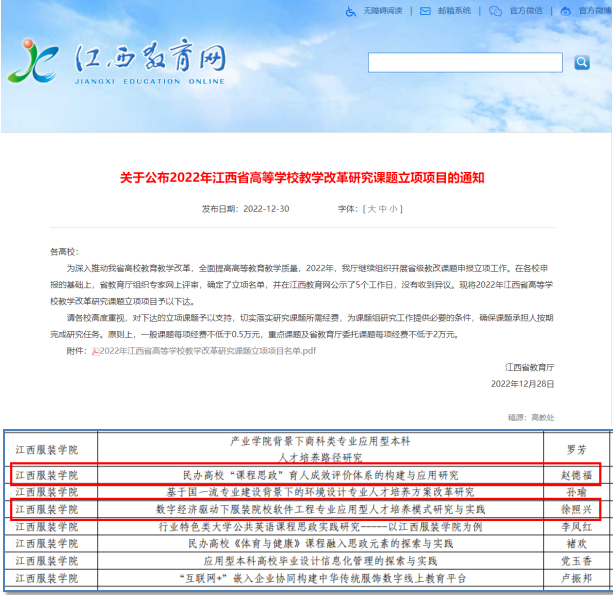Click the highlighted table row for 赵德福

click(306, 474)
